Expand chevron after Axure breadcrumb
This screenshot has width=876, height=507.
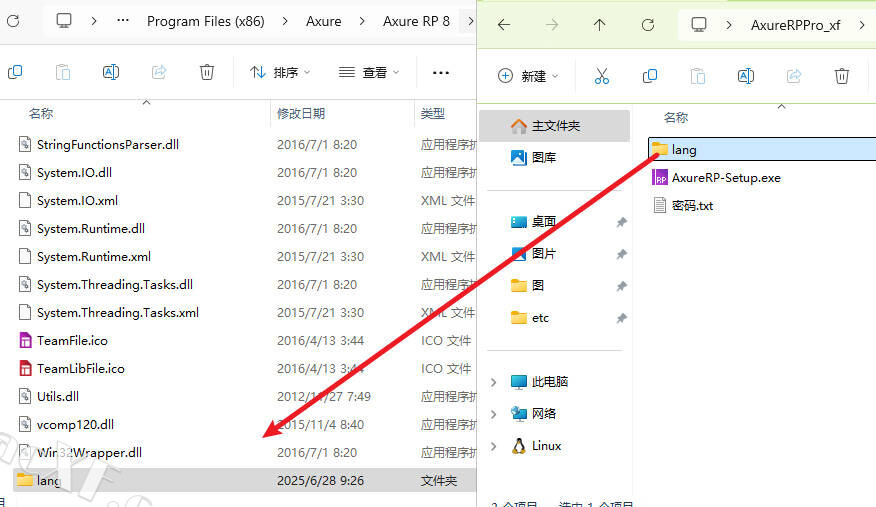pyautogui.click(x=362, y=21)
